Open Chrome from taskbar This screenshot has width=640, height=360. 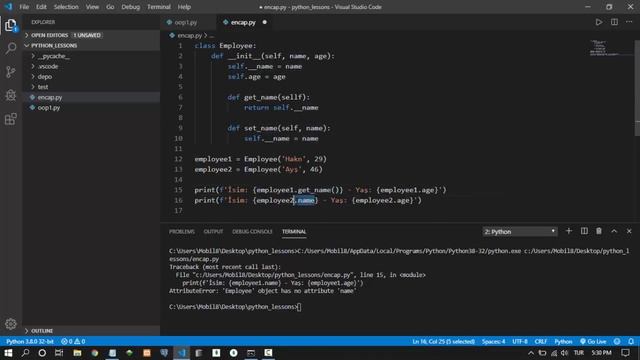tap(95, 353)
